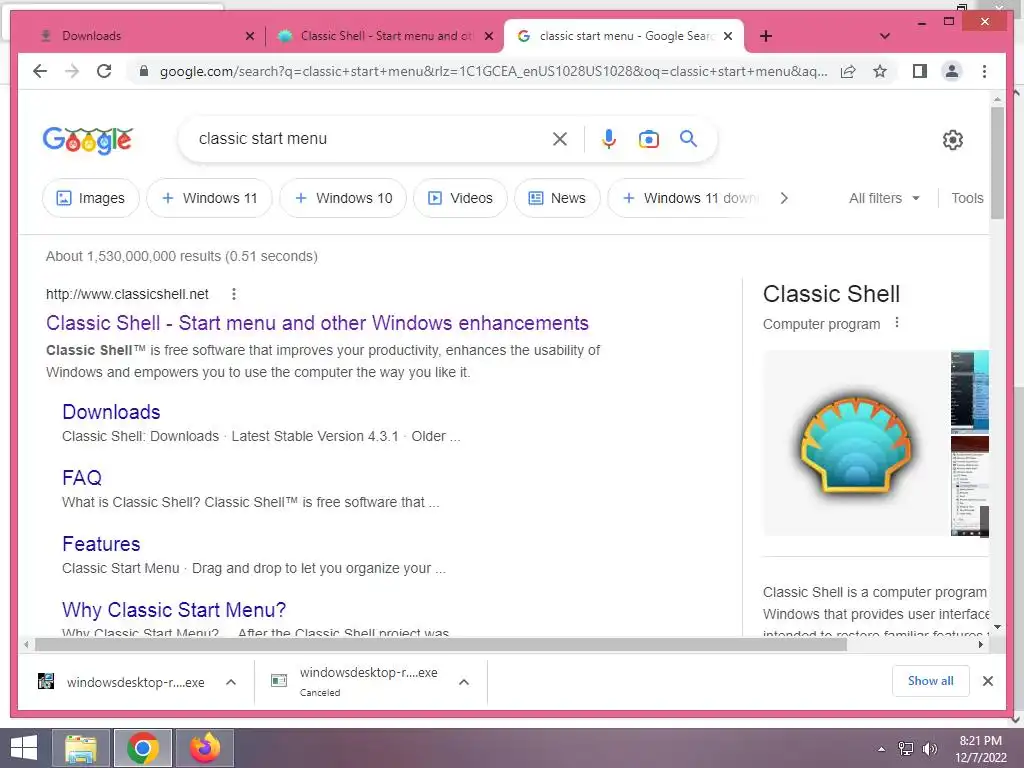The image size is (1024, 768).
Task: Filter results by Videos
Action: pos(460,198)
